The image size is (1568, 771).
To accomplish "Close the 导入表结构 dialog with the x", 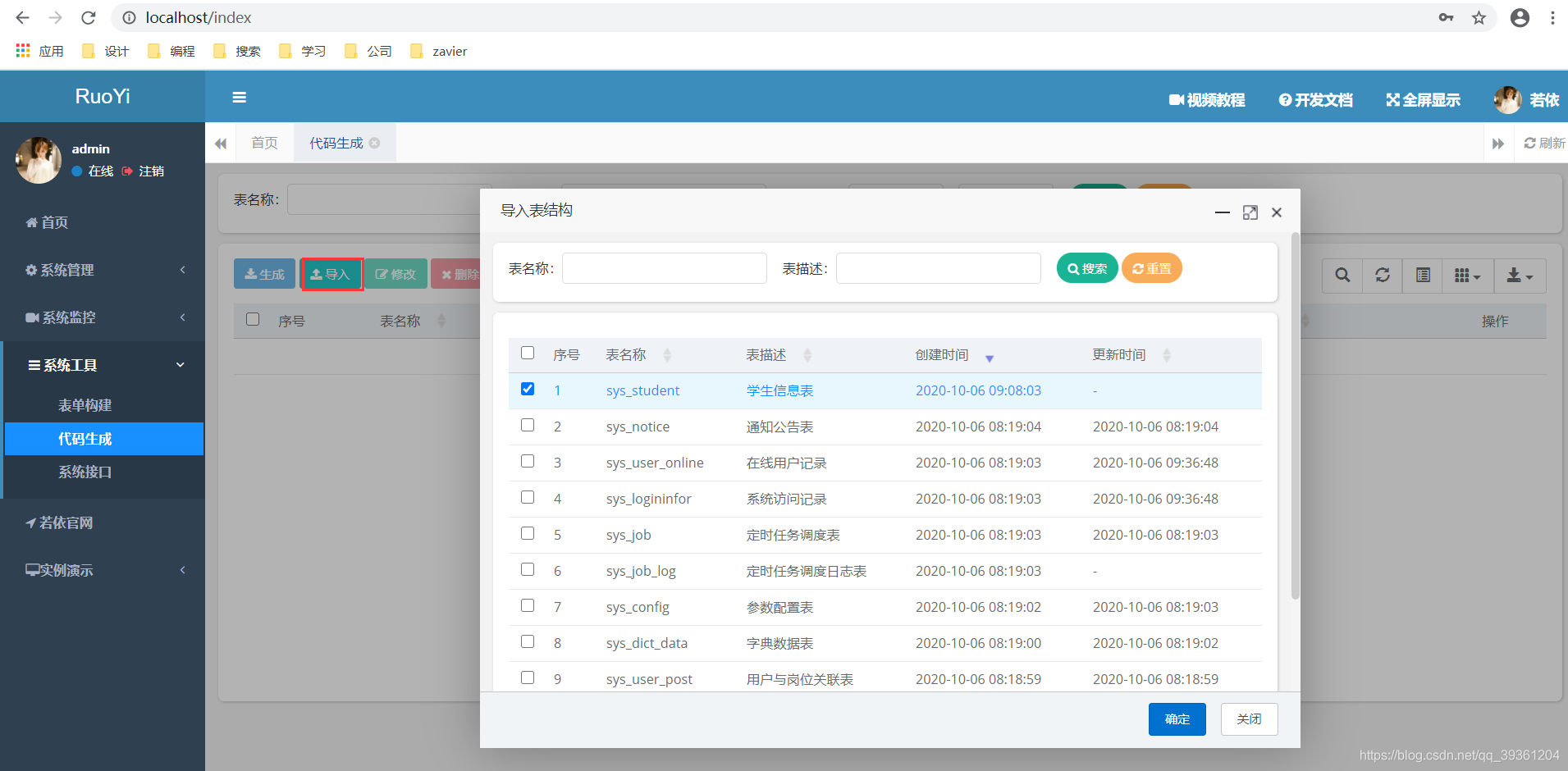I will coord(1277,212).
